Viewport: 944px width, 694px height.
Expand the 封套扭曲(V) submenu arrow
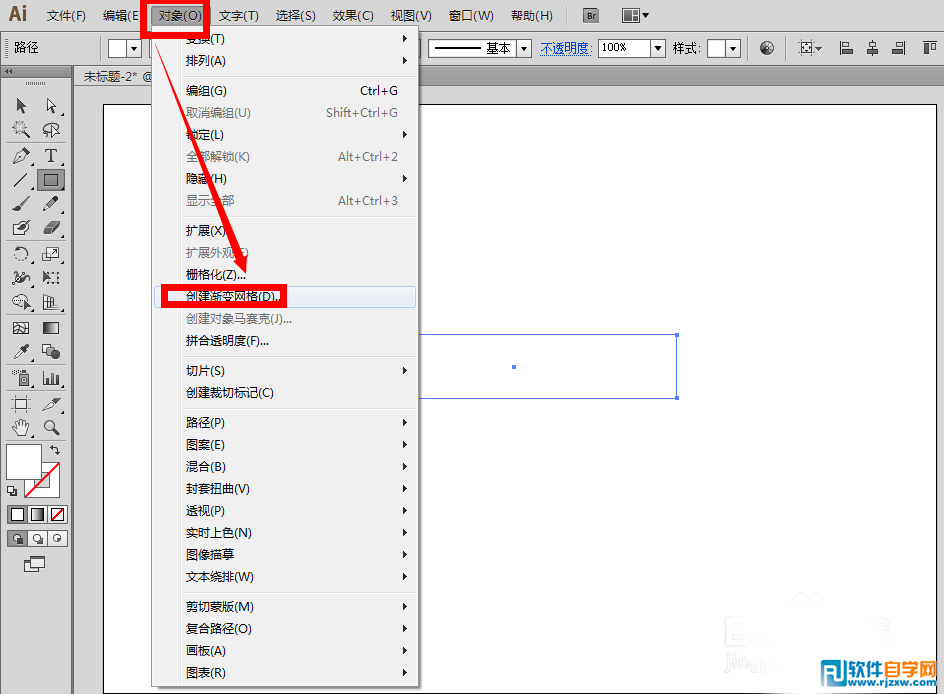405,489
